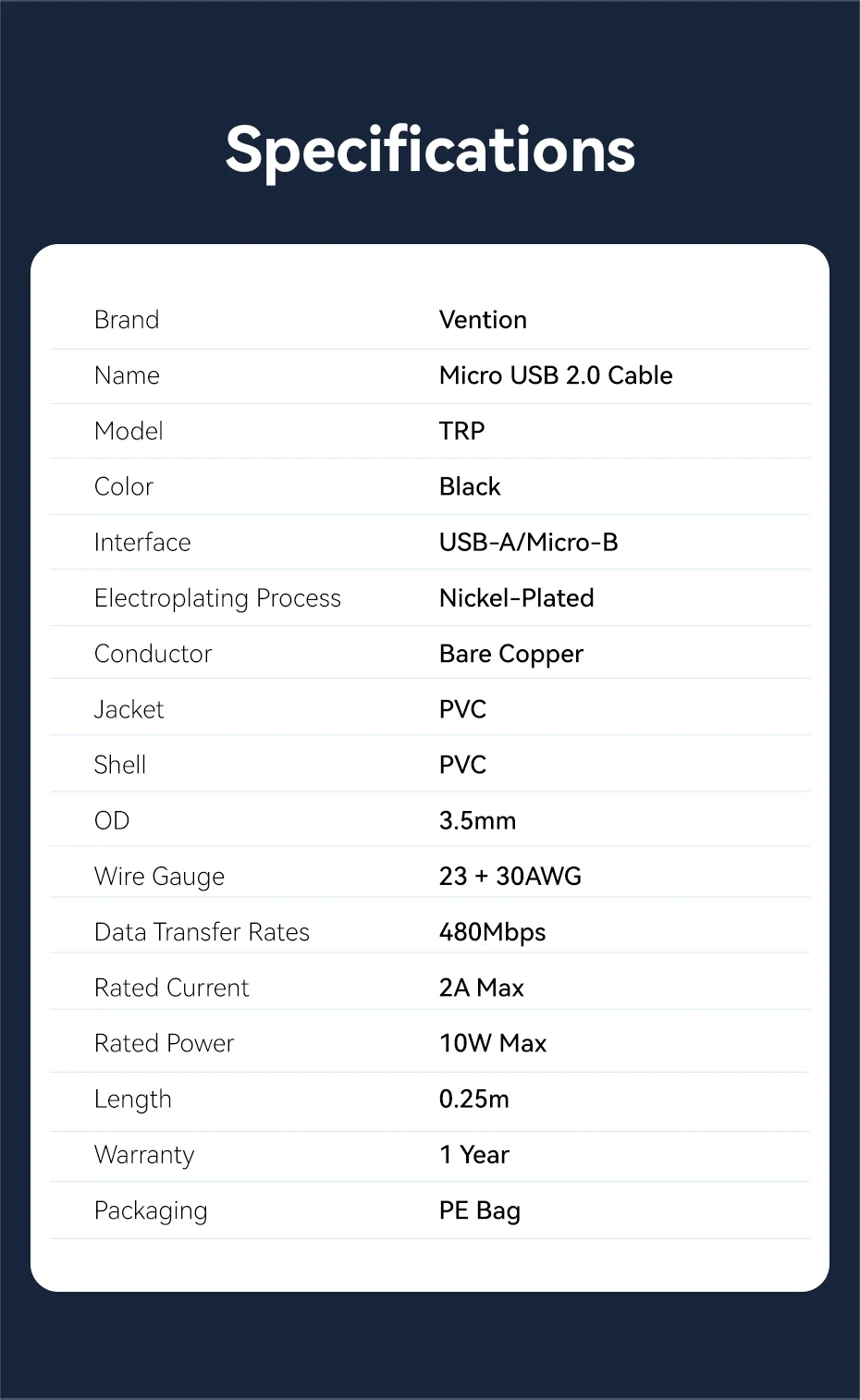Select the 1 Year warranty value
Screen dimensions: 860x1400
coord(473,1154)
